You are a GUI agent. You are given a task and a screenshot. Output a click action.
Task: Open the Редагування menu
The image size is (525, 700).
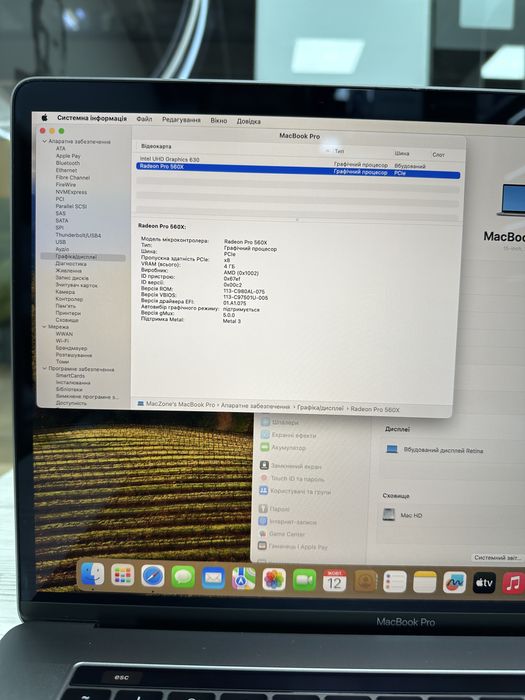181,120
